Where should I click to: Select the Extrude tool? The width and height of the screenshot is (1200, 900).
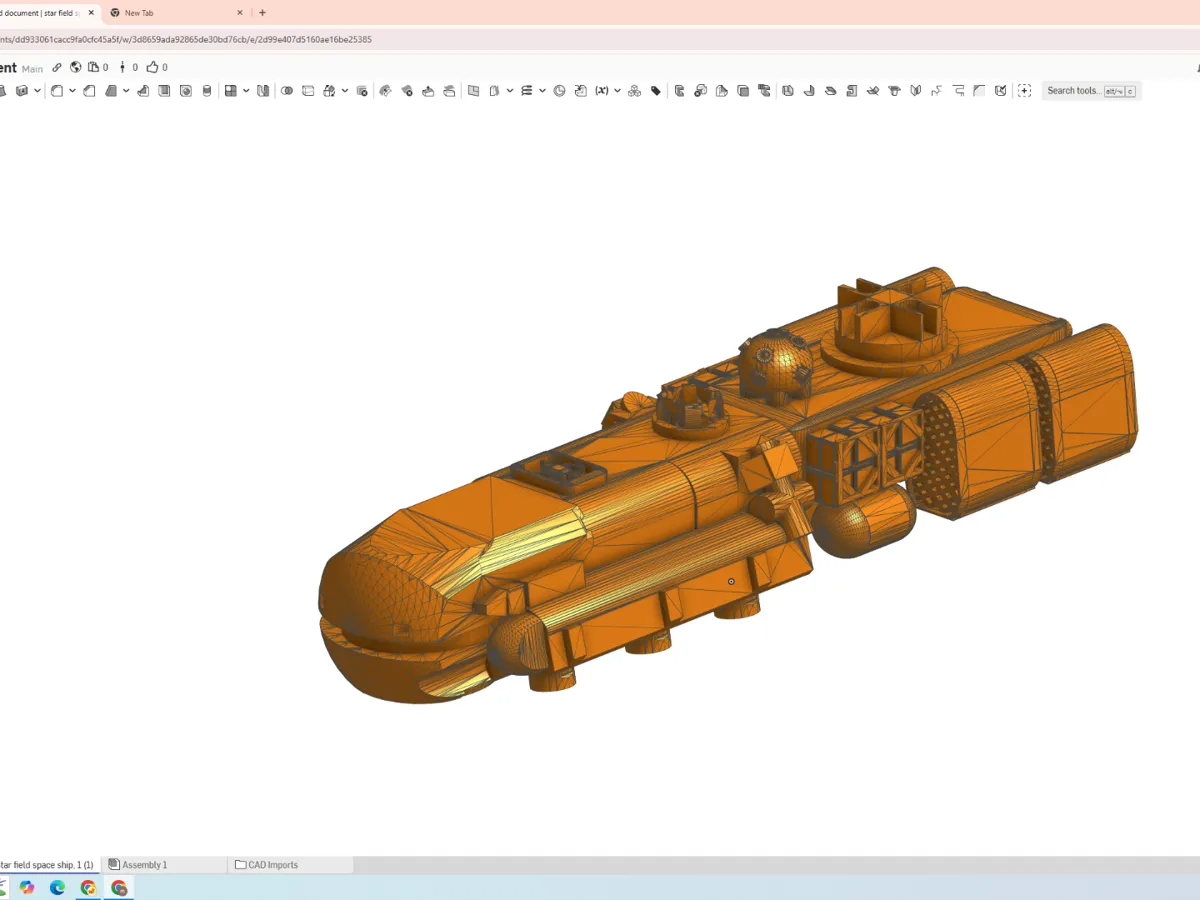(22, 90)
